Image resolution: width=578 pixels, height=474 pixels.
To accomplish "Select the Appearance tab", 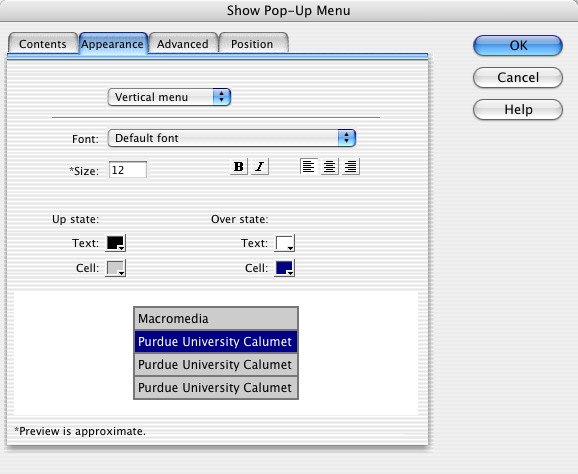I will click(x=112, y=44).
